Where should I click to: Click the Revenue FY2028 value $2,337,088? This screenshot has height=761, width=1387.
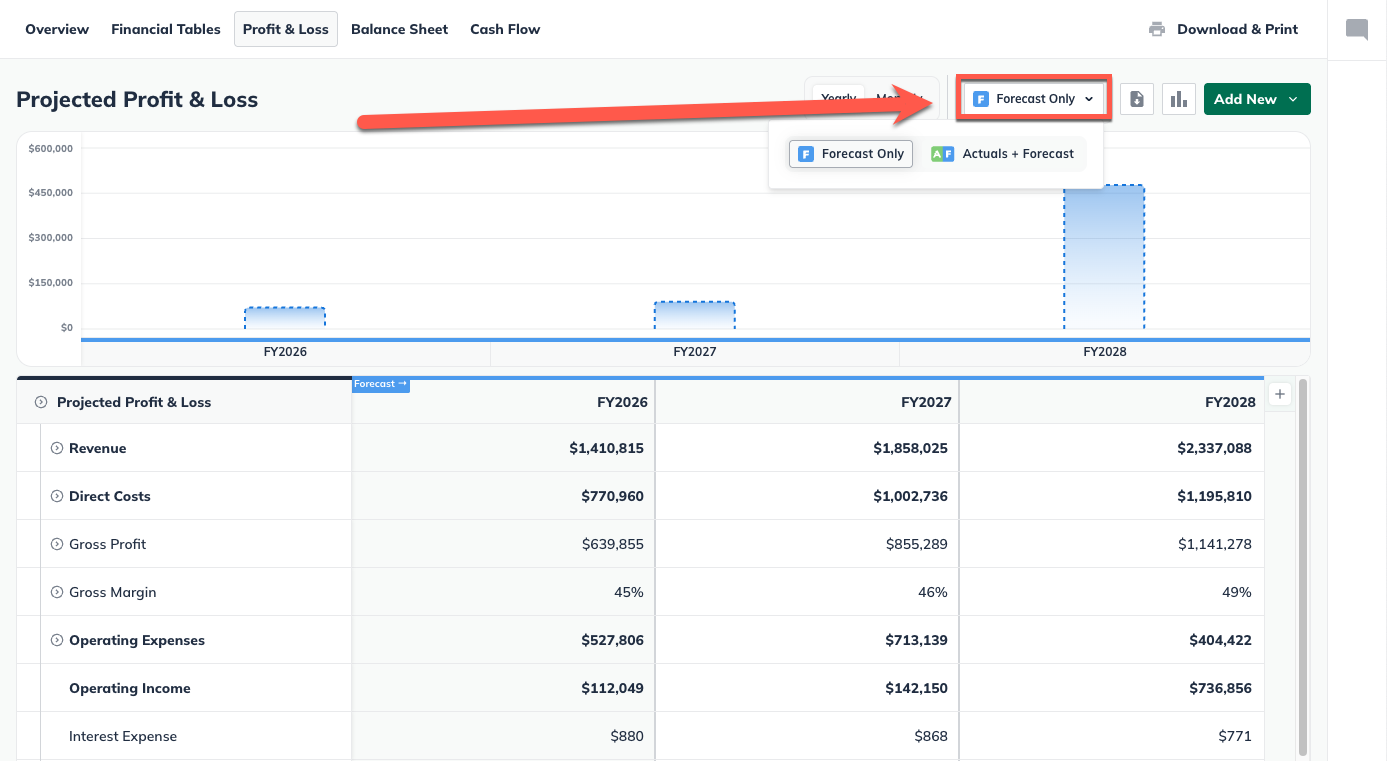point(1215,448)
